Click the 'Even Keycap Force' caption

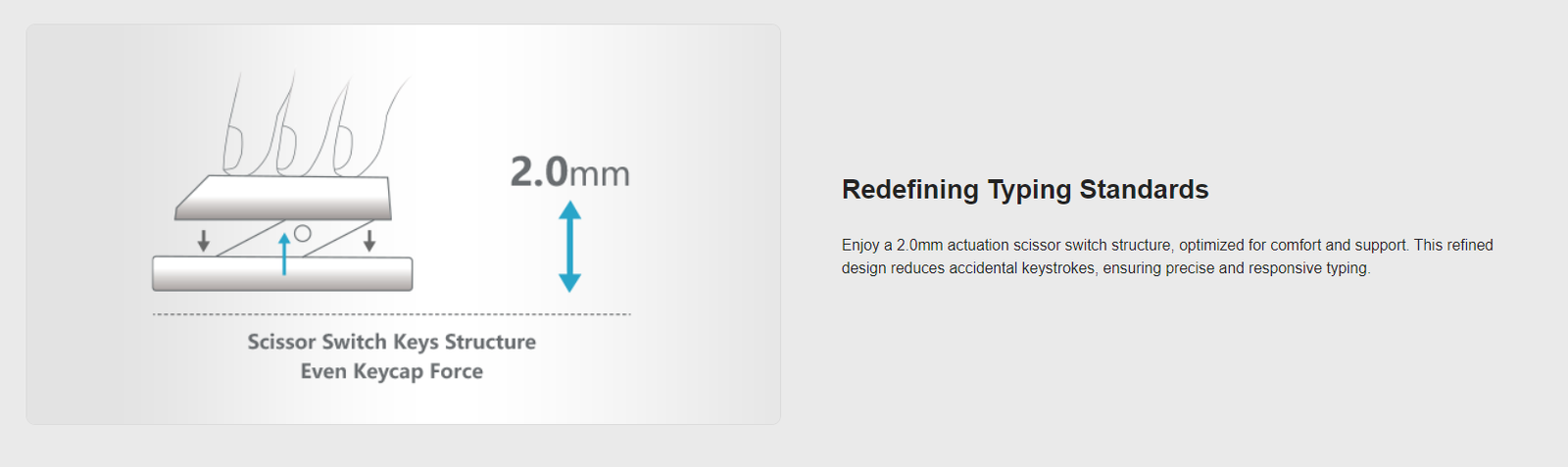point(392,371)
